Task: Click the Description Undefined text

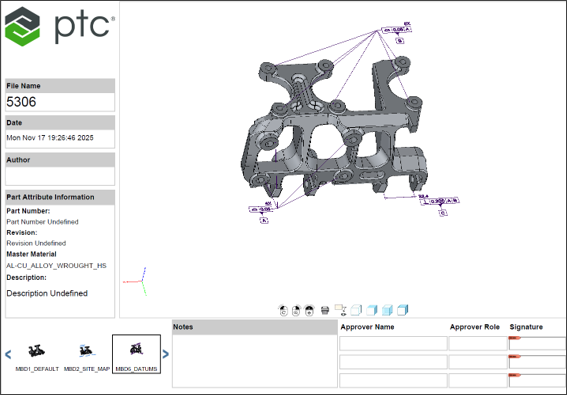Action: [x=47, y=293]
